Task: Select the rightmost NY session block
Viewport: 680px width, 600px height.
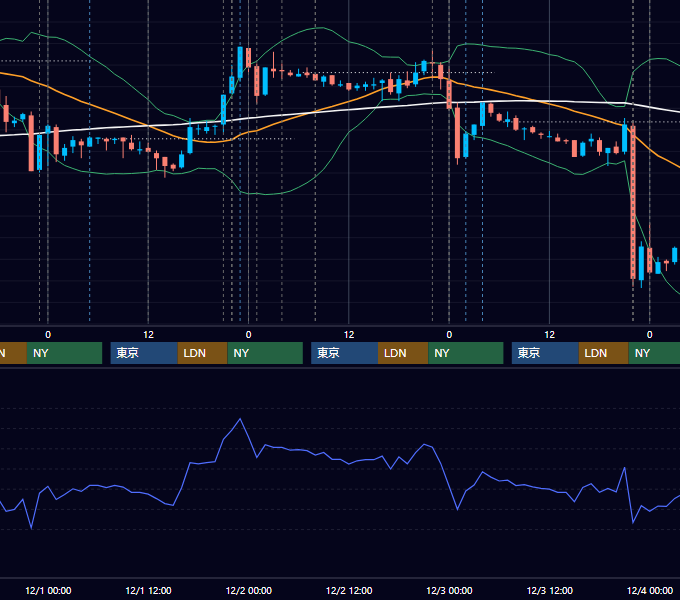Action: coord(654,353)
